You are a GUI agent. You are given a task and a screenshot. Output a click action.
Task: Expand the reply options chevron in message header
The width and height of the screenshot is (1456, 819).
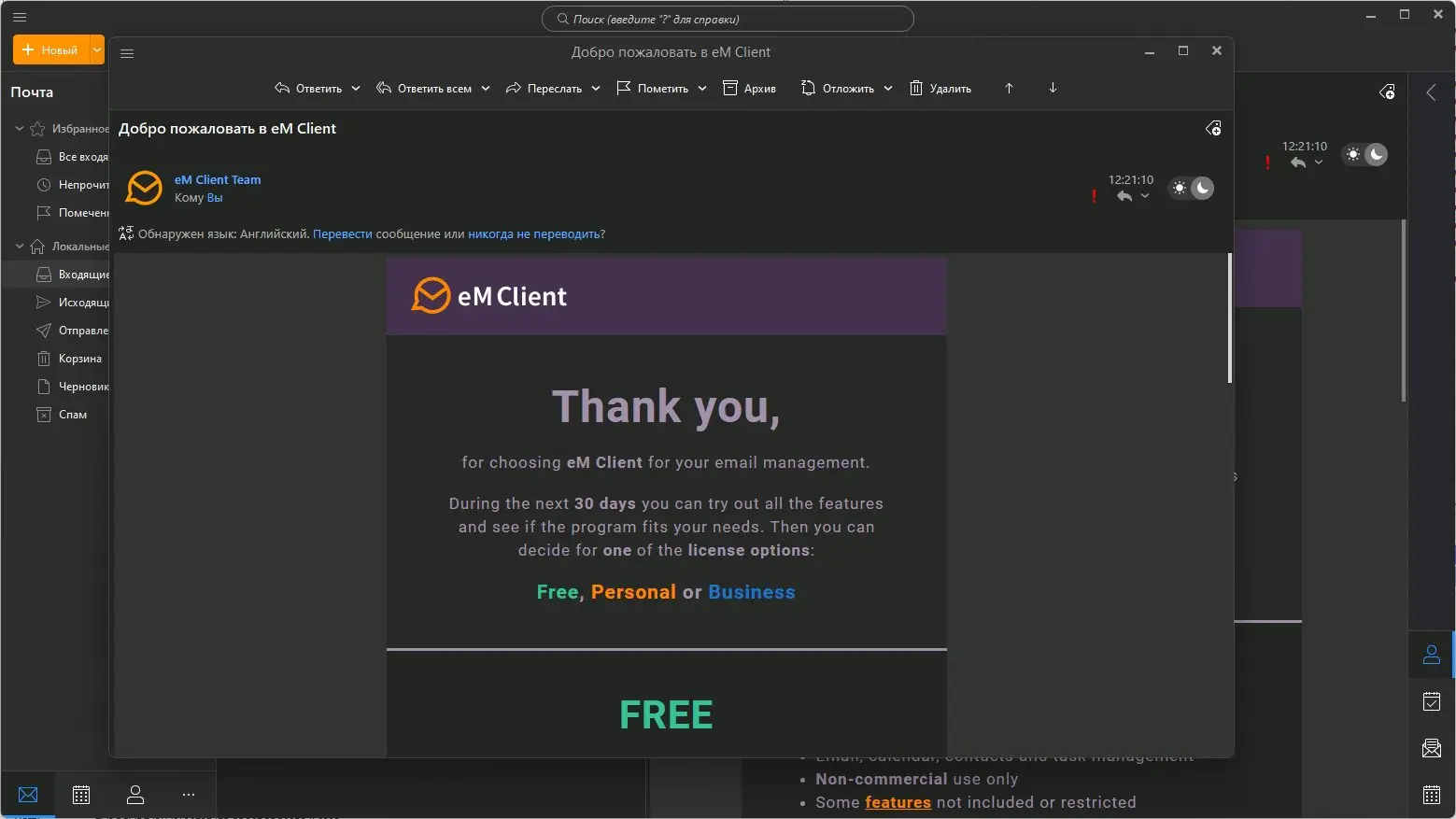(1145, 196)
